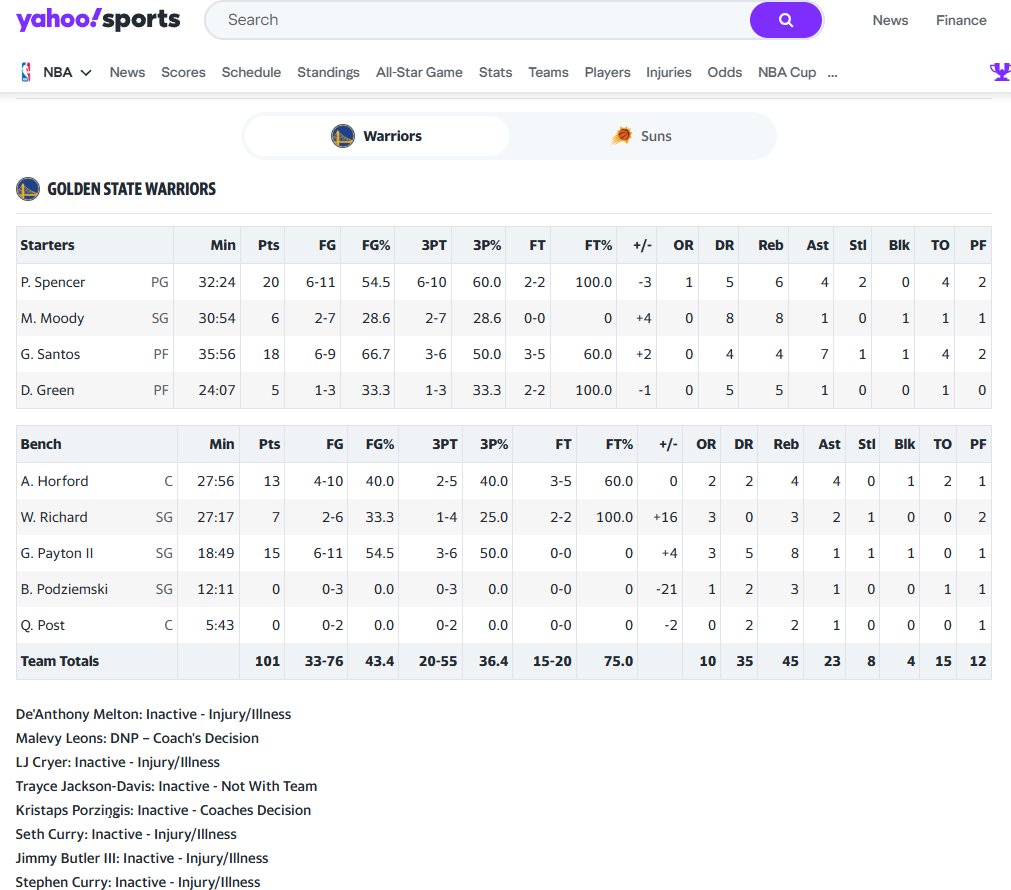Click the purple search magnifier button

tap(785, 20)
